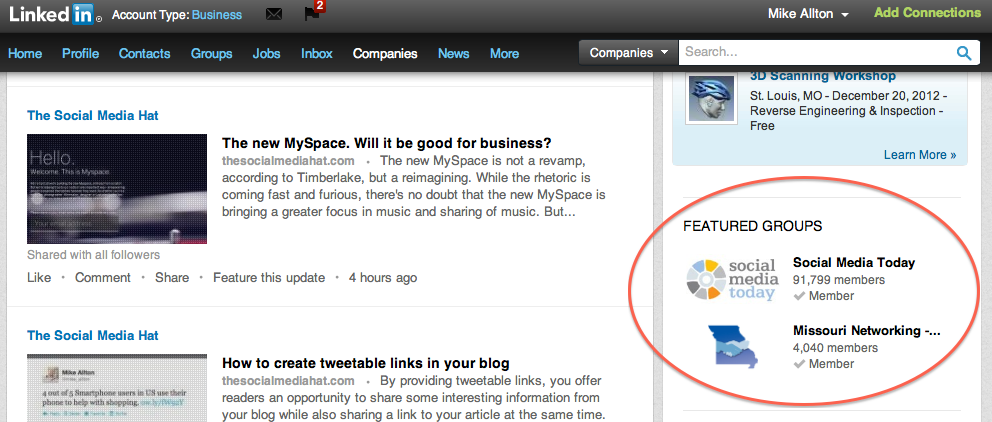Select the Companies nav item

[385, 54]
